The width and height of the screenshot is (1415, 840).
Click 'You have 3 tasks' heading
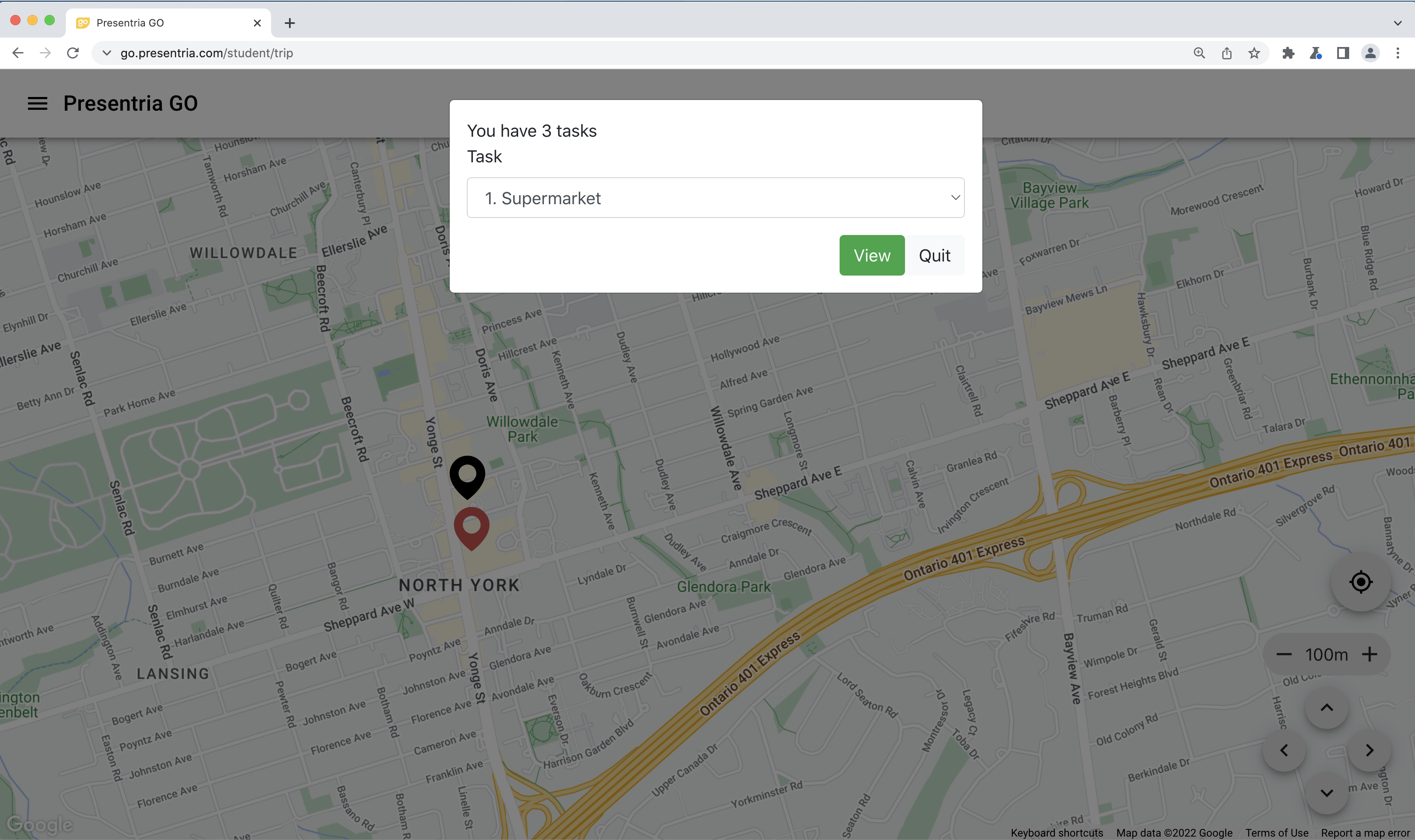(532, 131)
